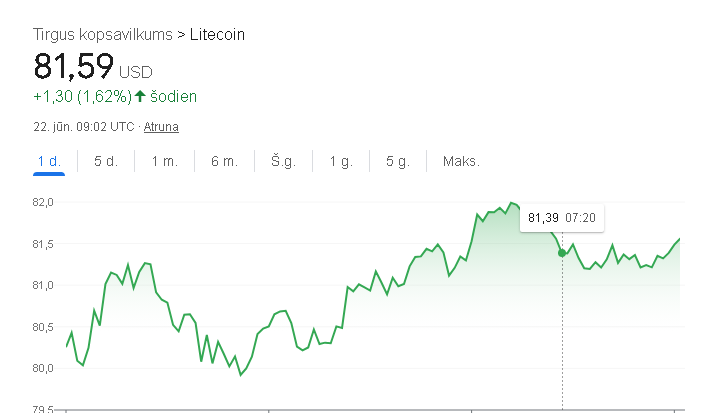This screenshot has width=705, height=413.
Task: Switch to the Š.g. tab
Action: pyautogui.click(x=283, y=161)
